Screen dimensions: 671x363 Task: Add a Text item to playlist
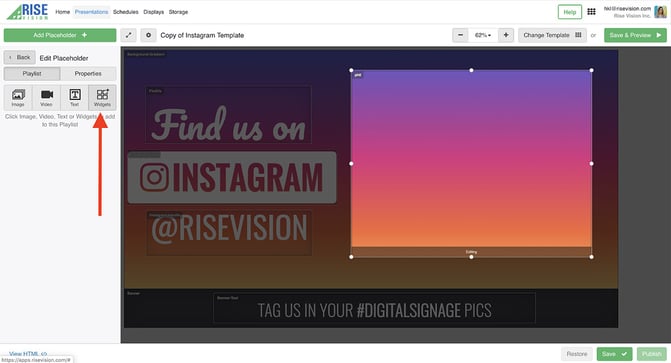click(x=74, y=98)
